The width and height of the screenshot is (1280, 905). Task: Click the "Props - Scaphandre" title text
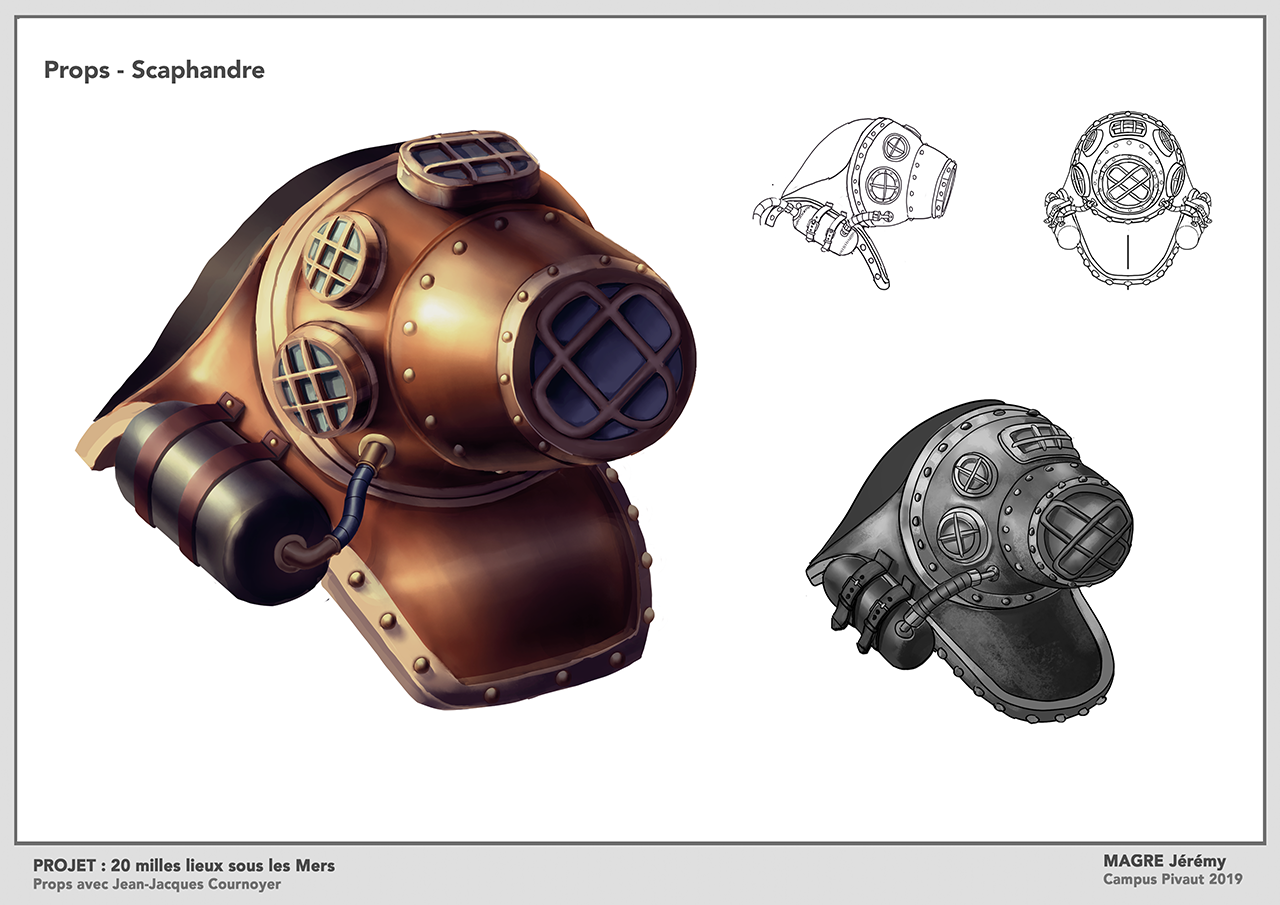pyautogui.click(x=154, y=71)
